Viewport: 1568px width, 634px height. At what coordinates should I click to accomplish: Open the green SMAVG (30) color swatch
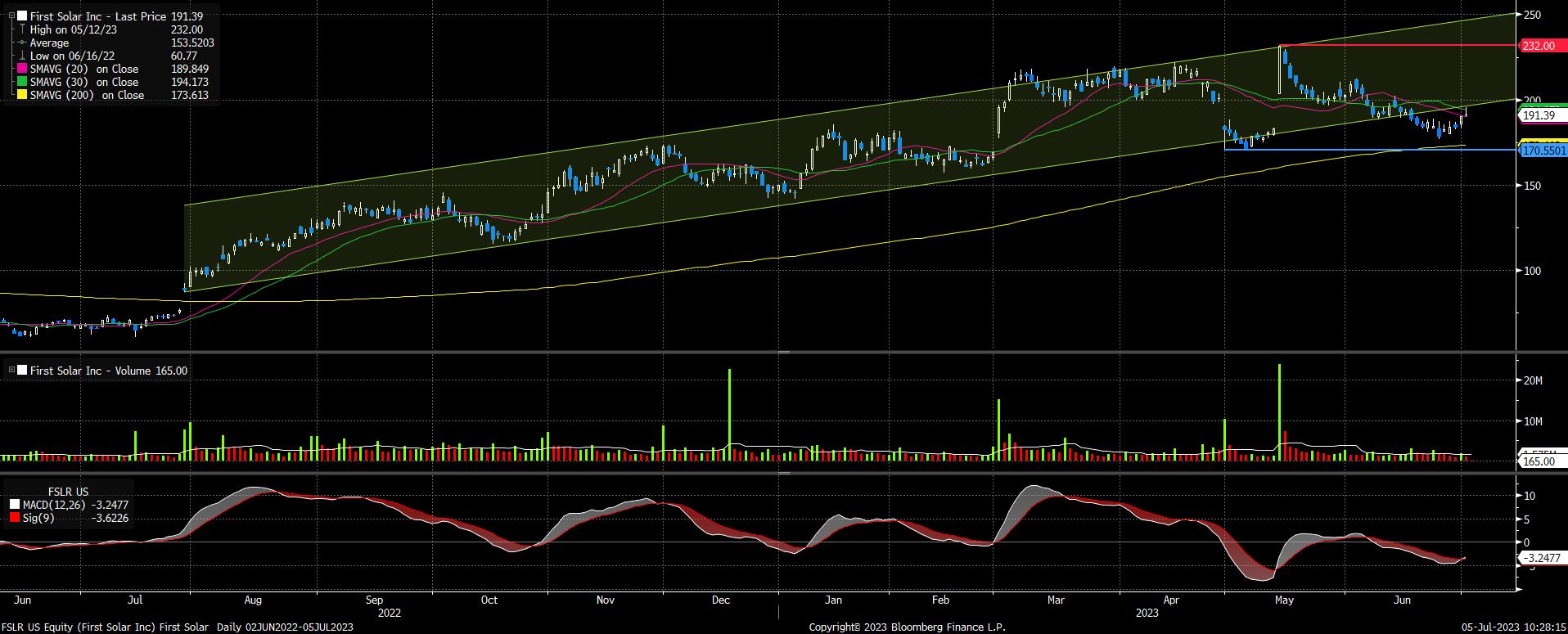(x=22, y=82)
